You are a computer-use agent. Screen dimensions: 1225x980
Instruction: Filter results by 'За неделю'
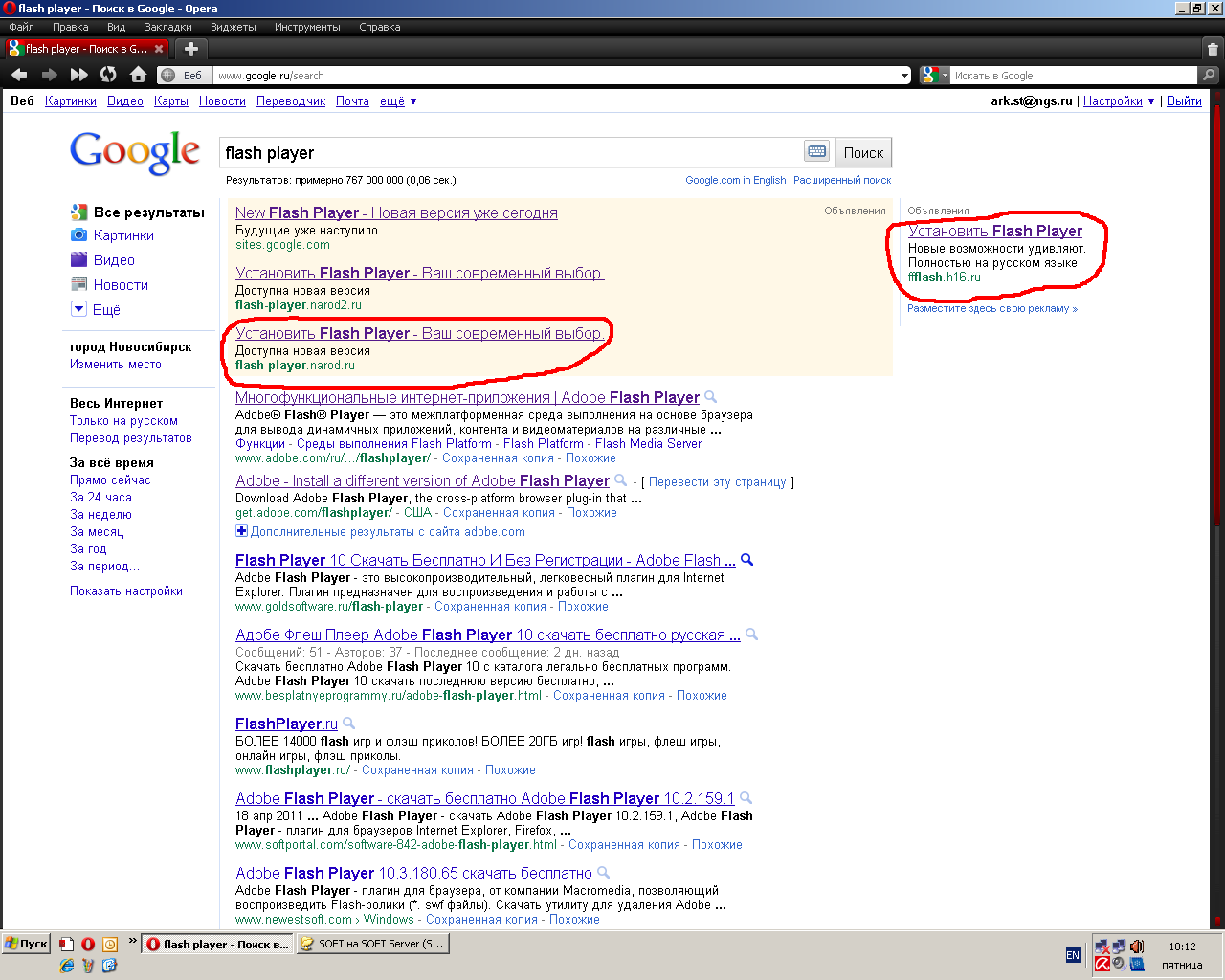[x=100, y=515]
